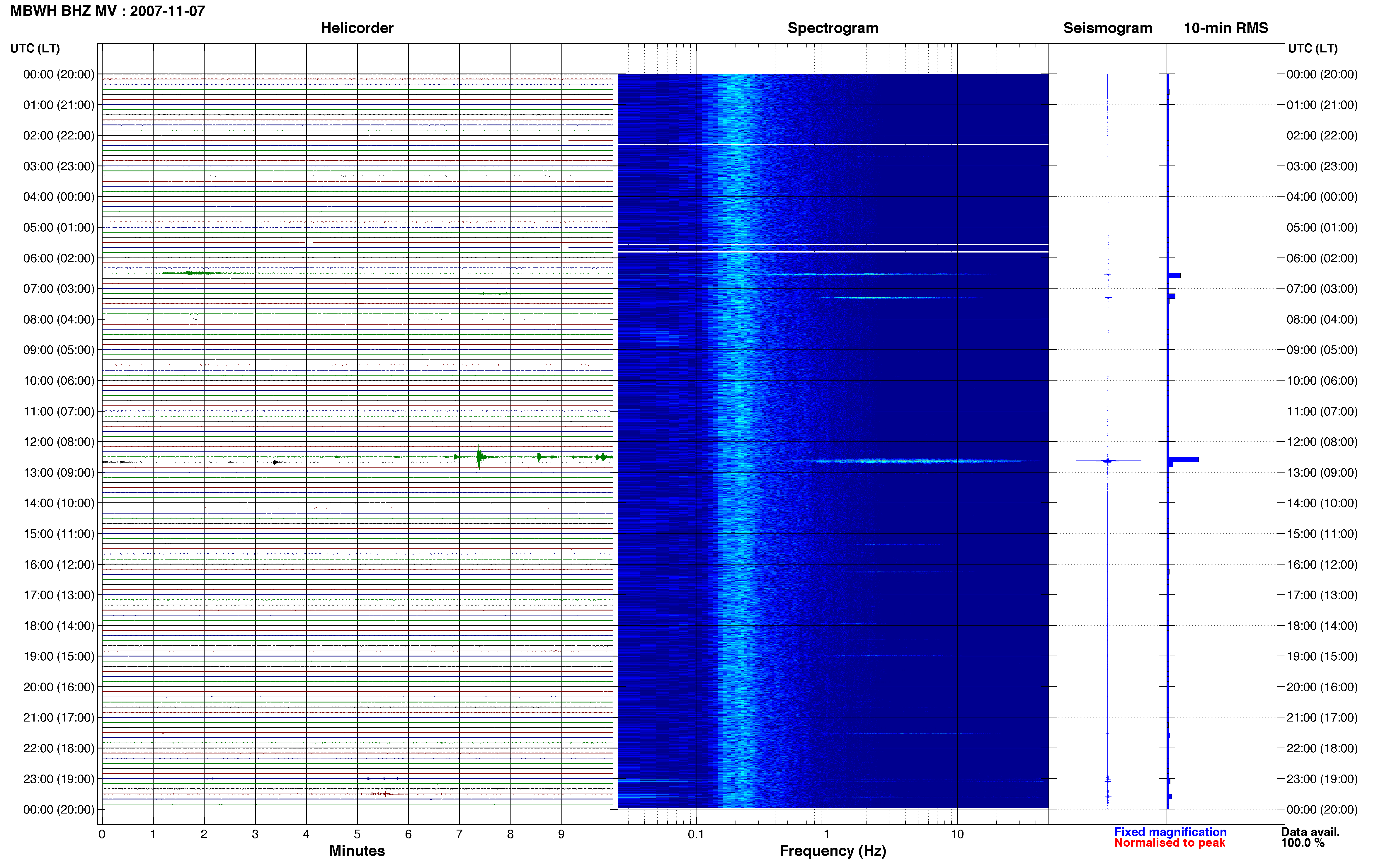This screenshot has height=868, width=1389.
Task: Select left axis label '02:00 (22:00)'
Action: (59, 135)
